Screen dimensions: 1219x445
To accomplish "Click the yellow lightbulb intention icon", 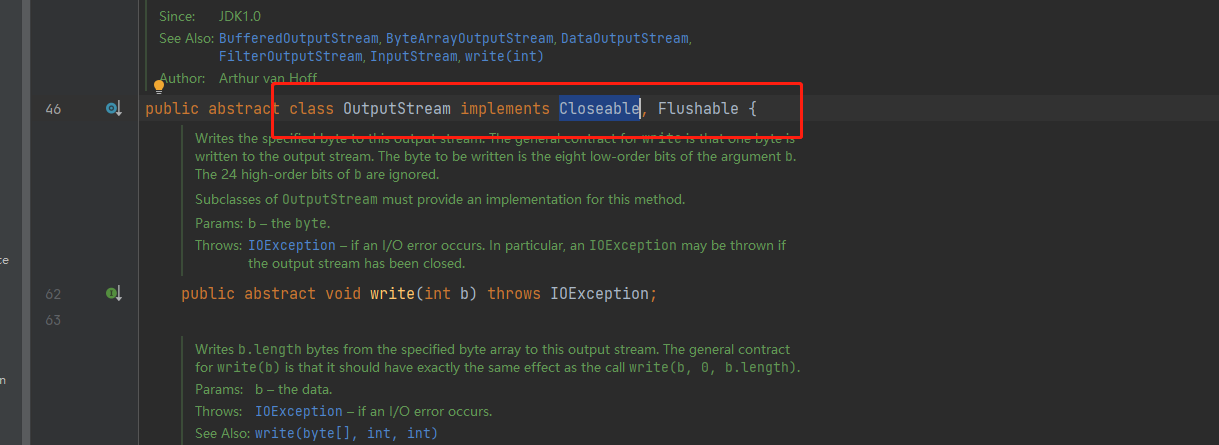I will click(x=158, y=87).
